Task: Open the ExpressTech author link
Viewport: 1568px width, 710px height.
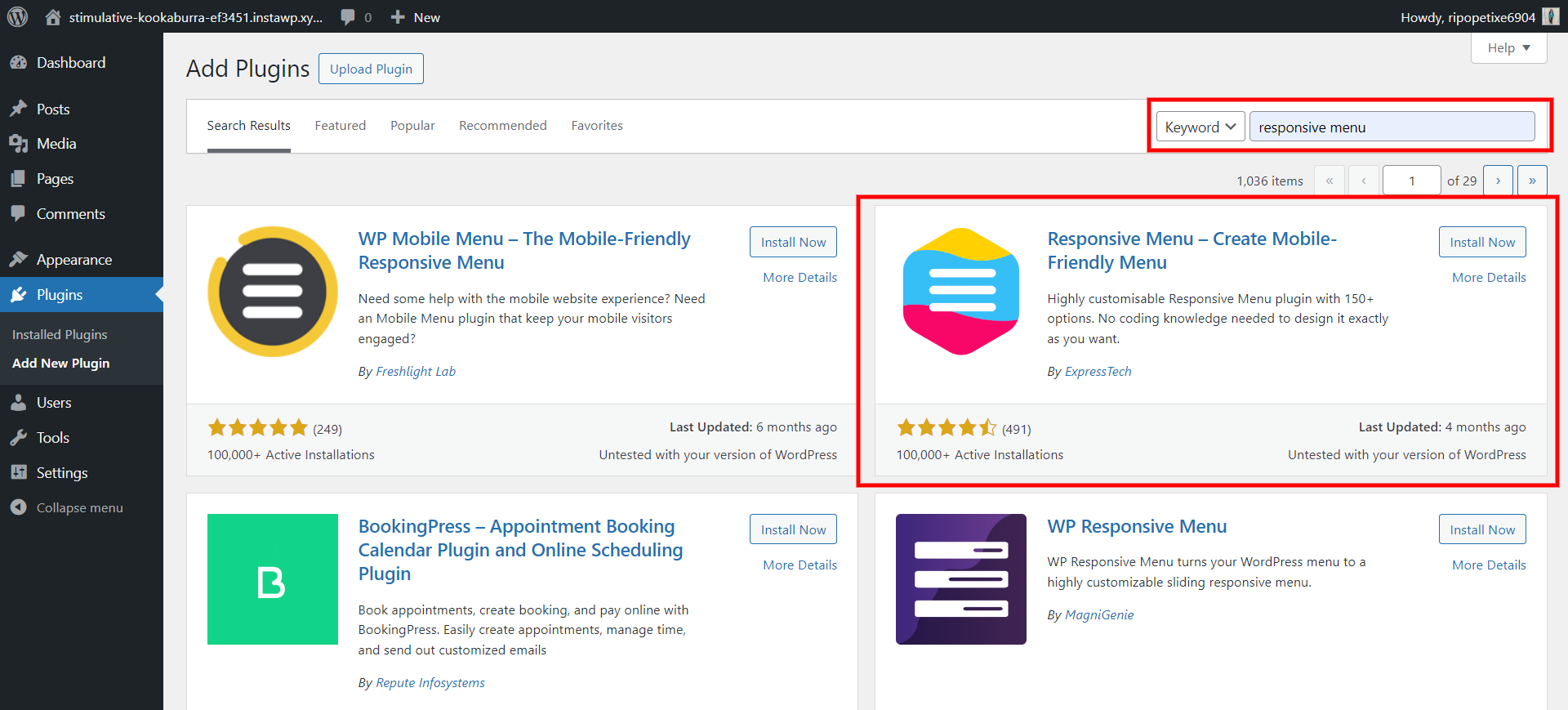Action: (x=1098, y=372)
